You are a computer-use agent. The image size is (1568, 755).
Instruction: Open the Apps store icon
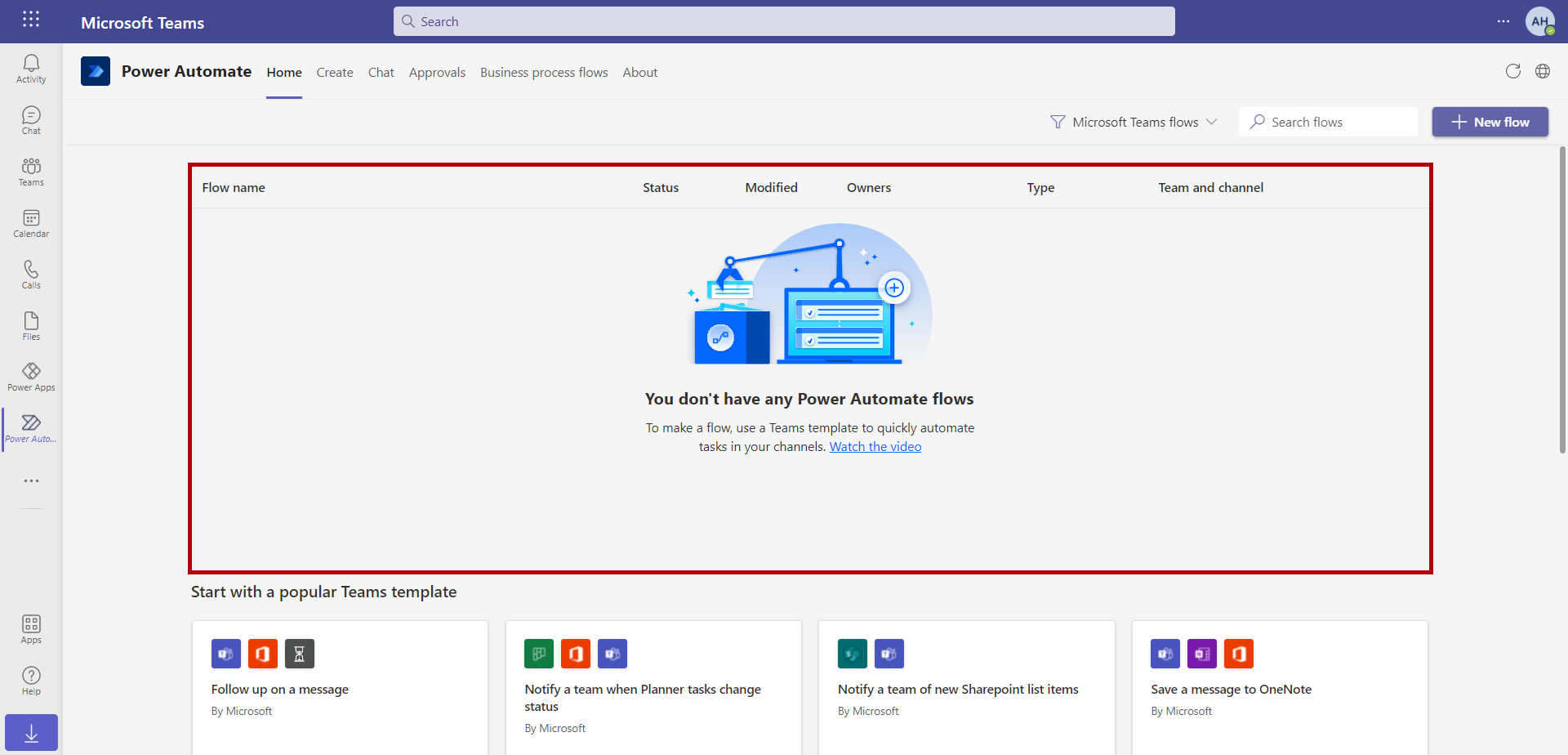[x=31, y=629]
